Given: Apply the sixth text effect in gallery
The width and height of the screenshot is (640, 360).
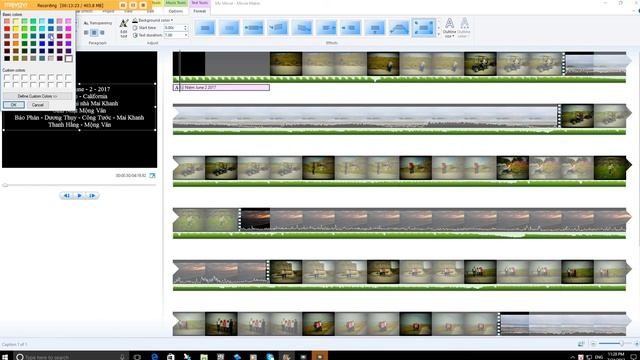Looking at the screenshot, I should (327, 28).
